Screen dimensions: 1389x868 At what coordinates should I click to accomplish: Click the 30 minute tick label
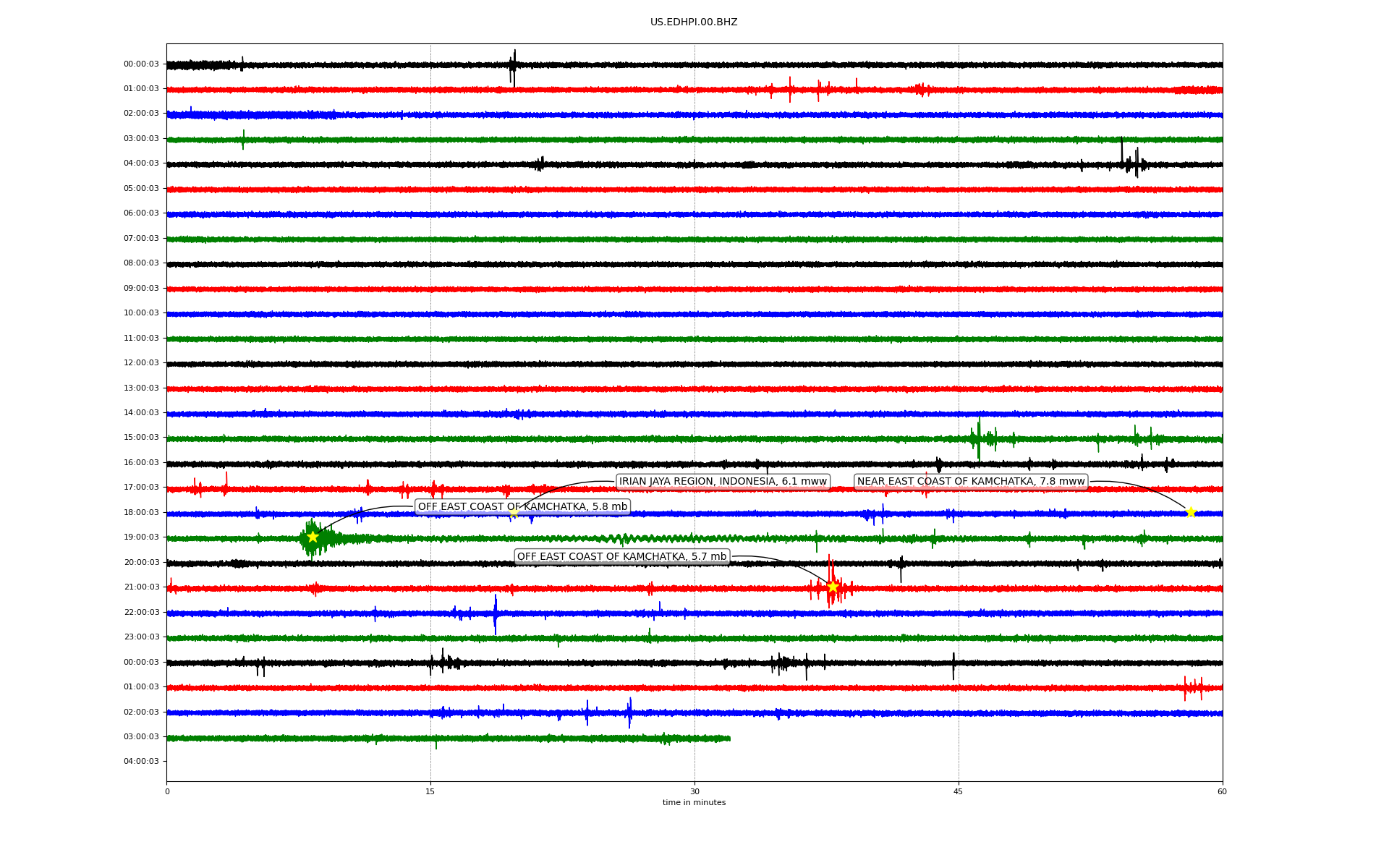point(694,792)
